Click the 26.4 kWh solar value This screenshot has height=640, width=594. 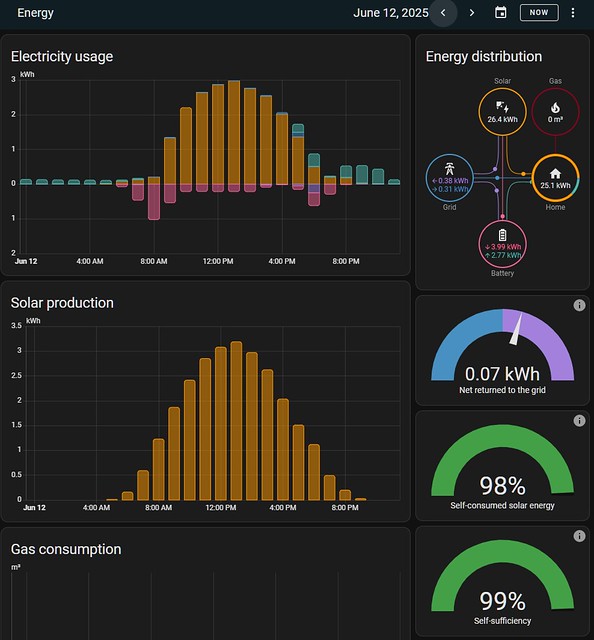(502, 119)
